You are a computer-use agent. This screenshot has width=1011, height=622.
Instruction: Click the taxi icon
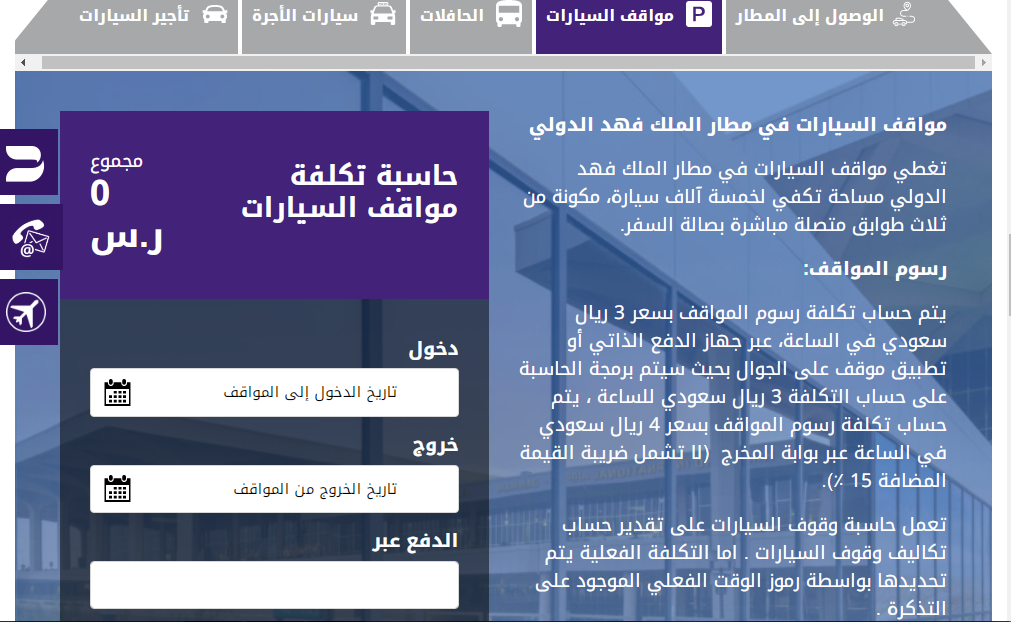(x=383, y=14)
